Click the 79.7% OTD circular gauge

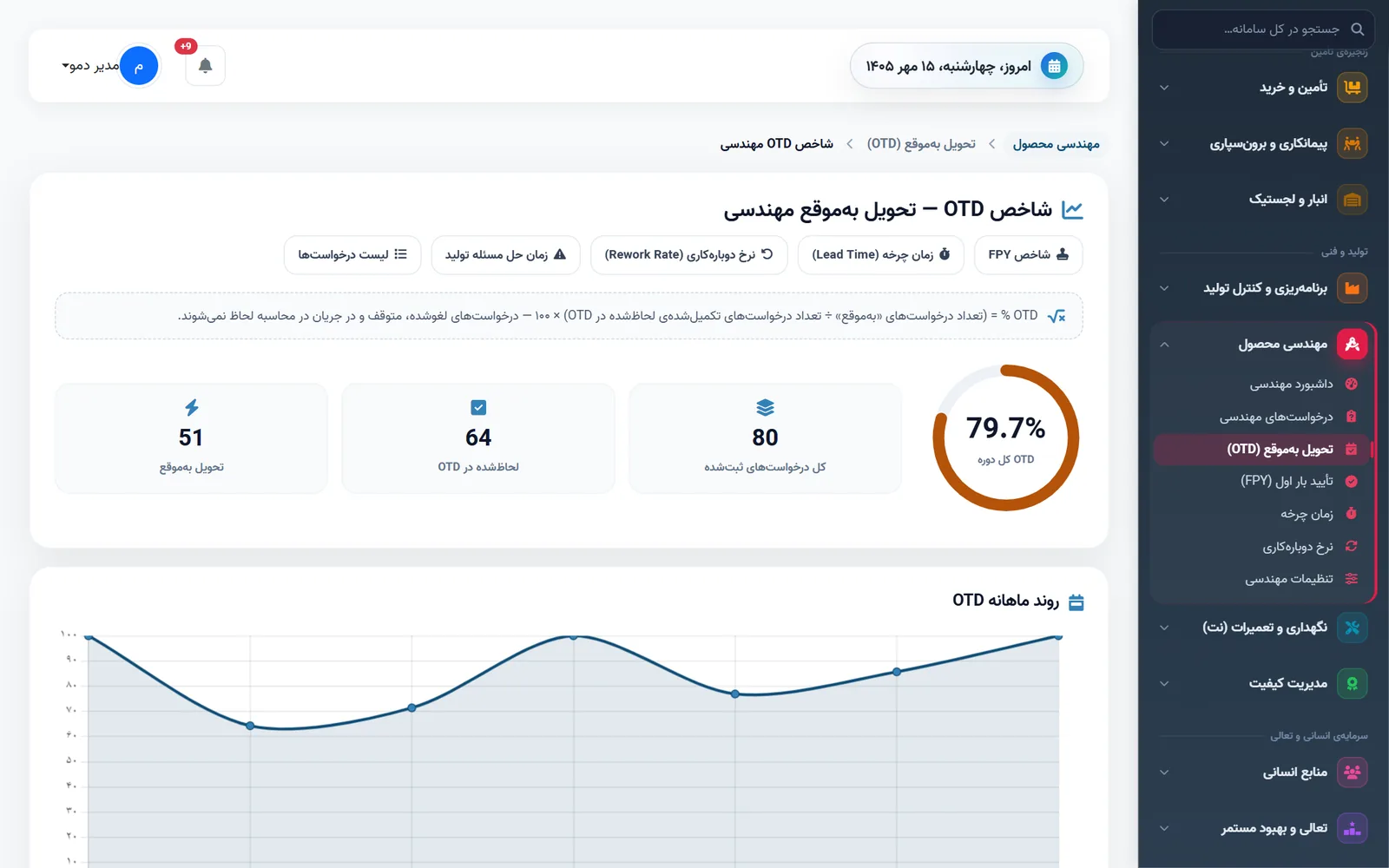(1005, 437)
